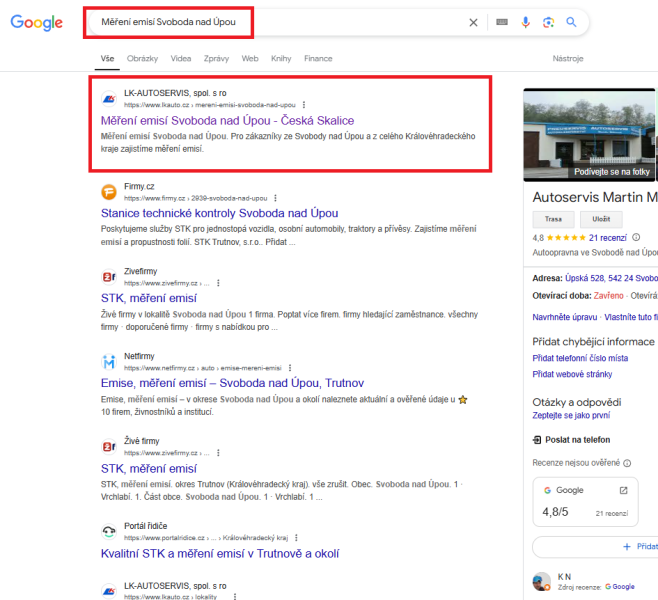
Task: Open the STK, měření emisí link under Živé firmy
Action: 149,469
